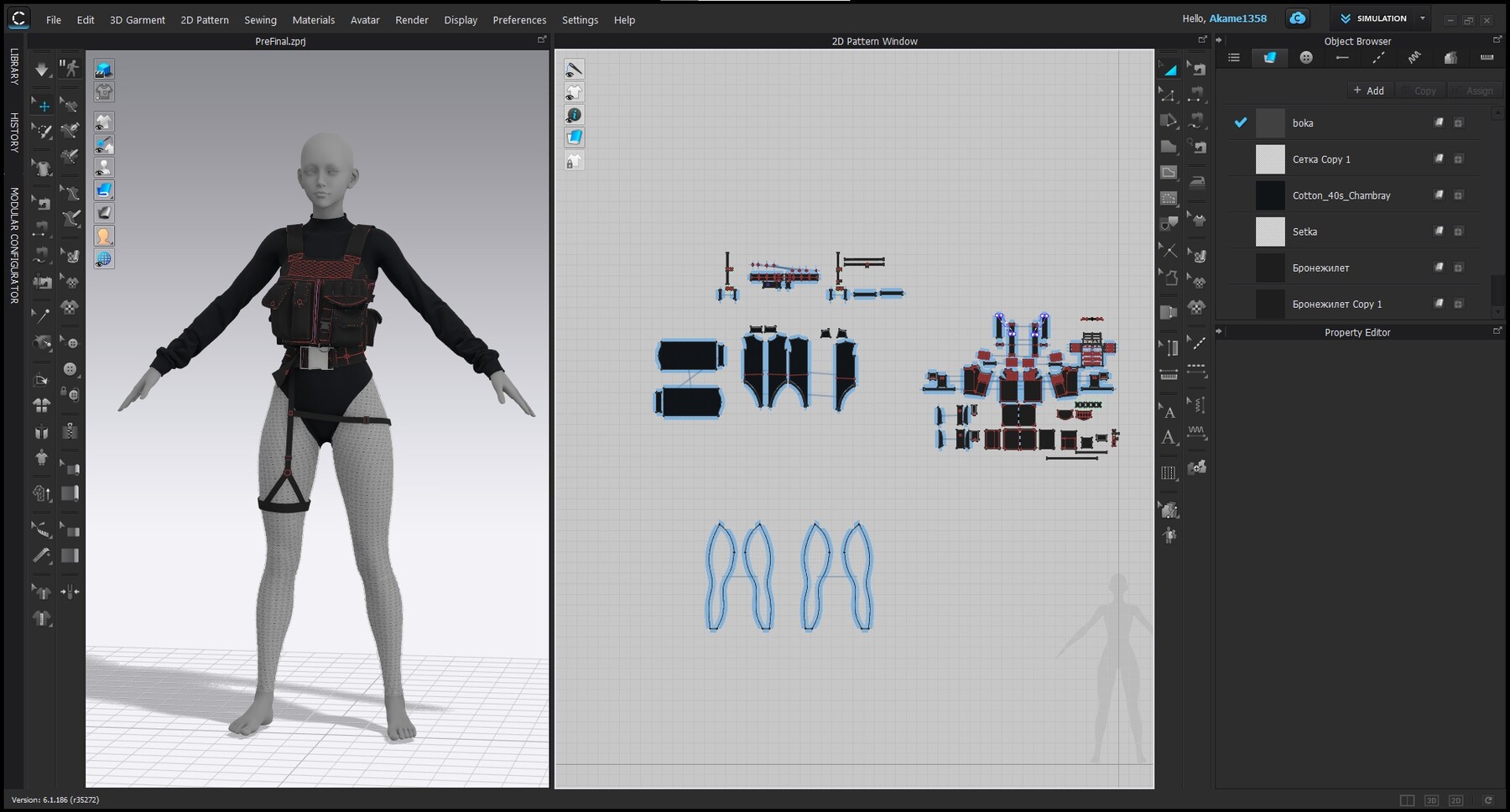
Task: Click the Simulate arrow tool in 3D toolbar
Action: (x=41, y=69)
